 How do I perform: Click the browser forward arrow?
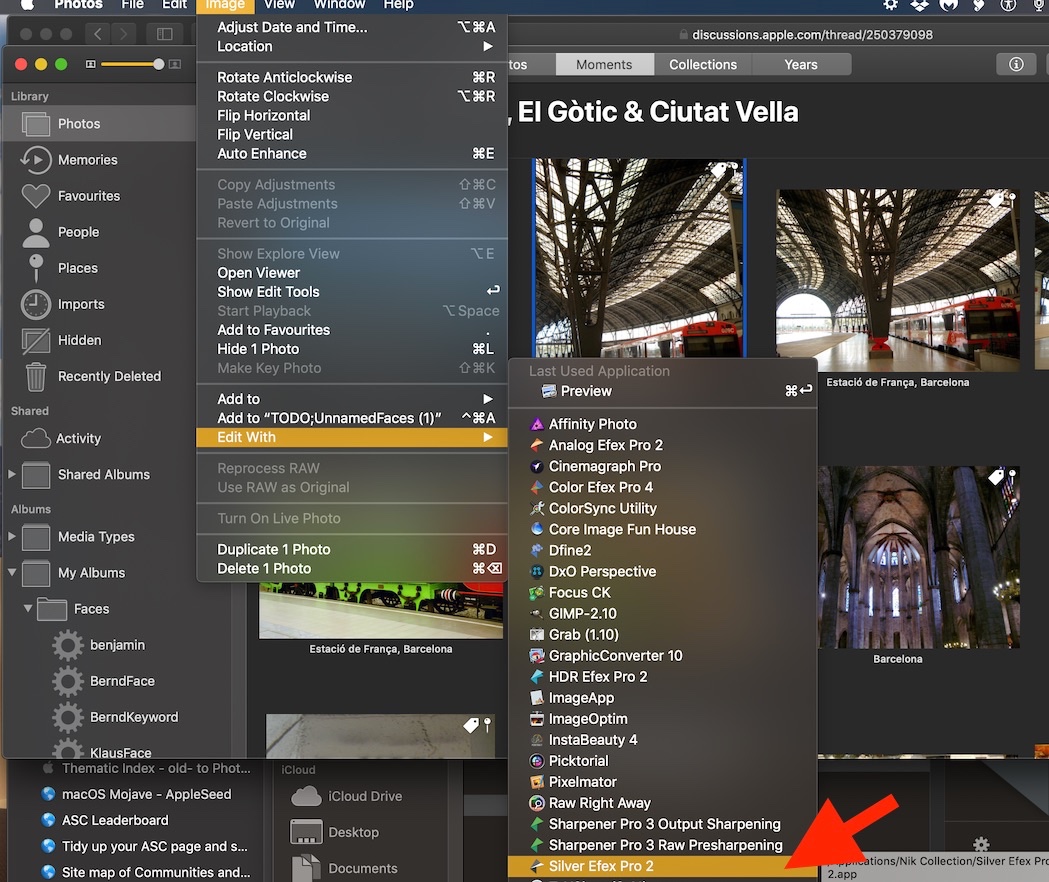pos(122,34)
